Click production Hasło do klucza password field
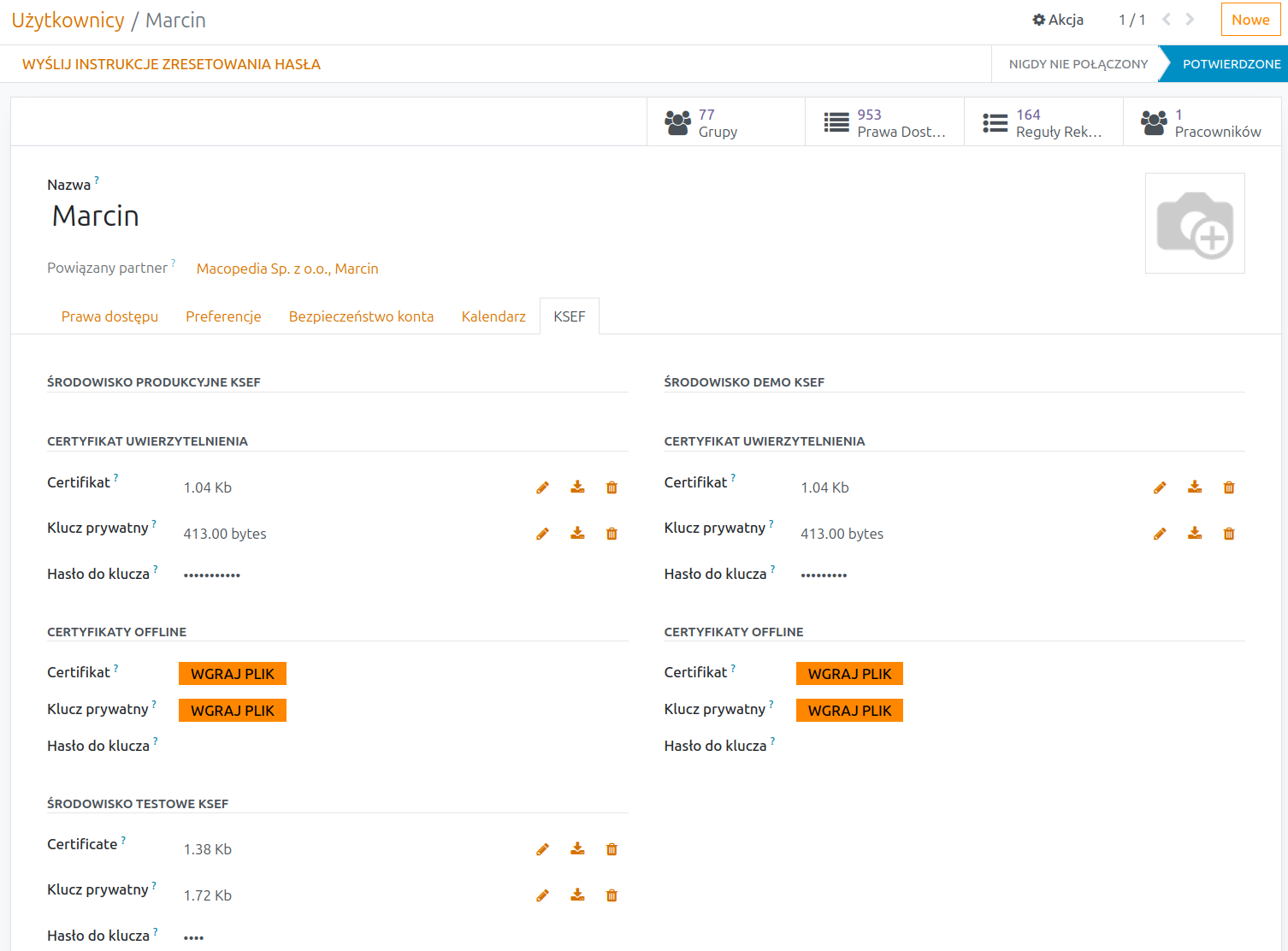 pos(342,575)
